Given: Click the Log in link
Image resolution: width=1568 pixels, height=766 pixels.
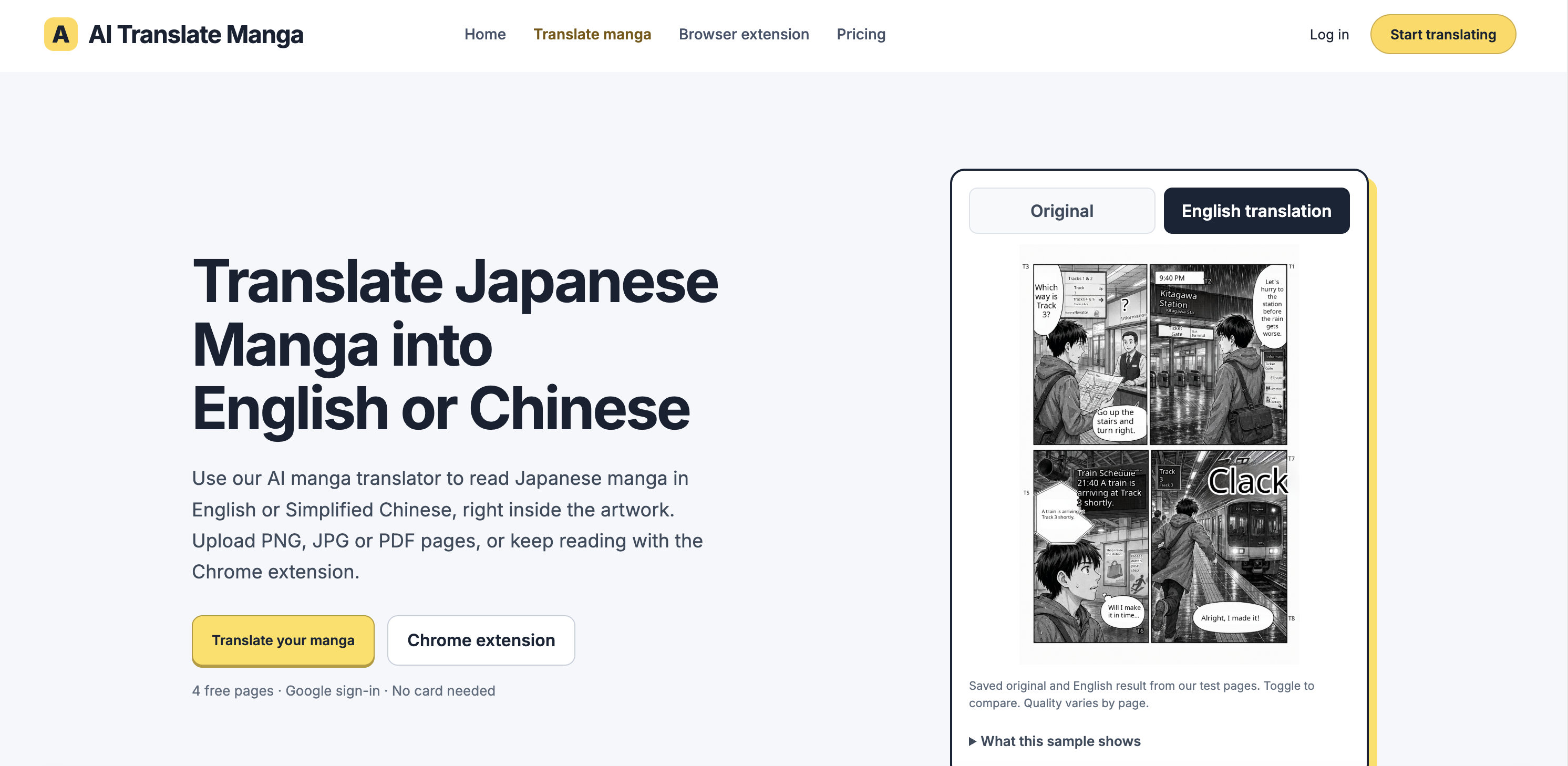Looking at the screenshot, I should click(x=1329, y=35).
